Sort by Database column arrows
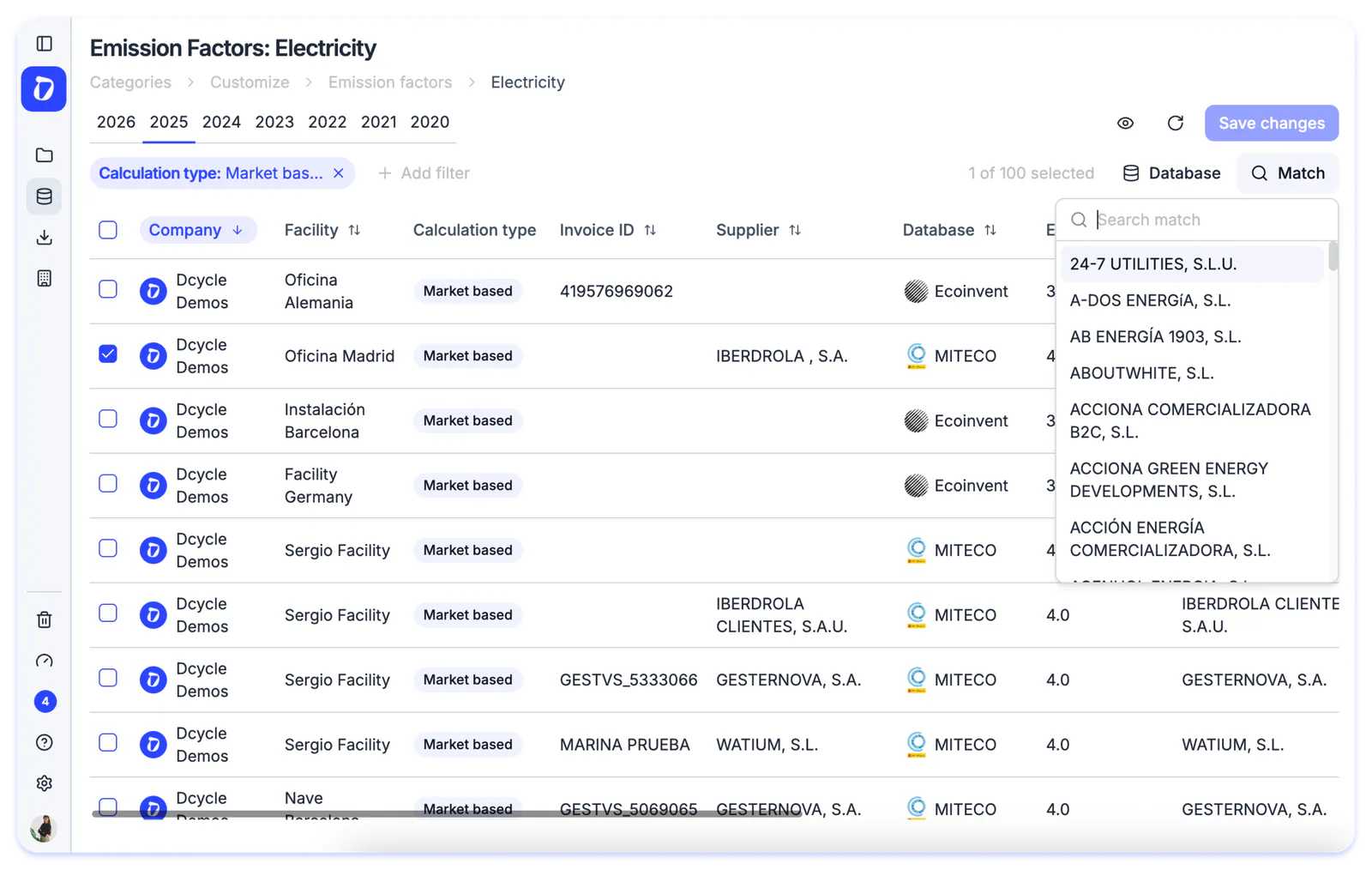Image resolution: width=1372 pixels, height=870 pixels. tap(990, 230)
